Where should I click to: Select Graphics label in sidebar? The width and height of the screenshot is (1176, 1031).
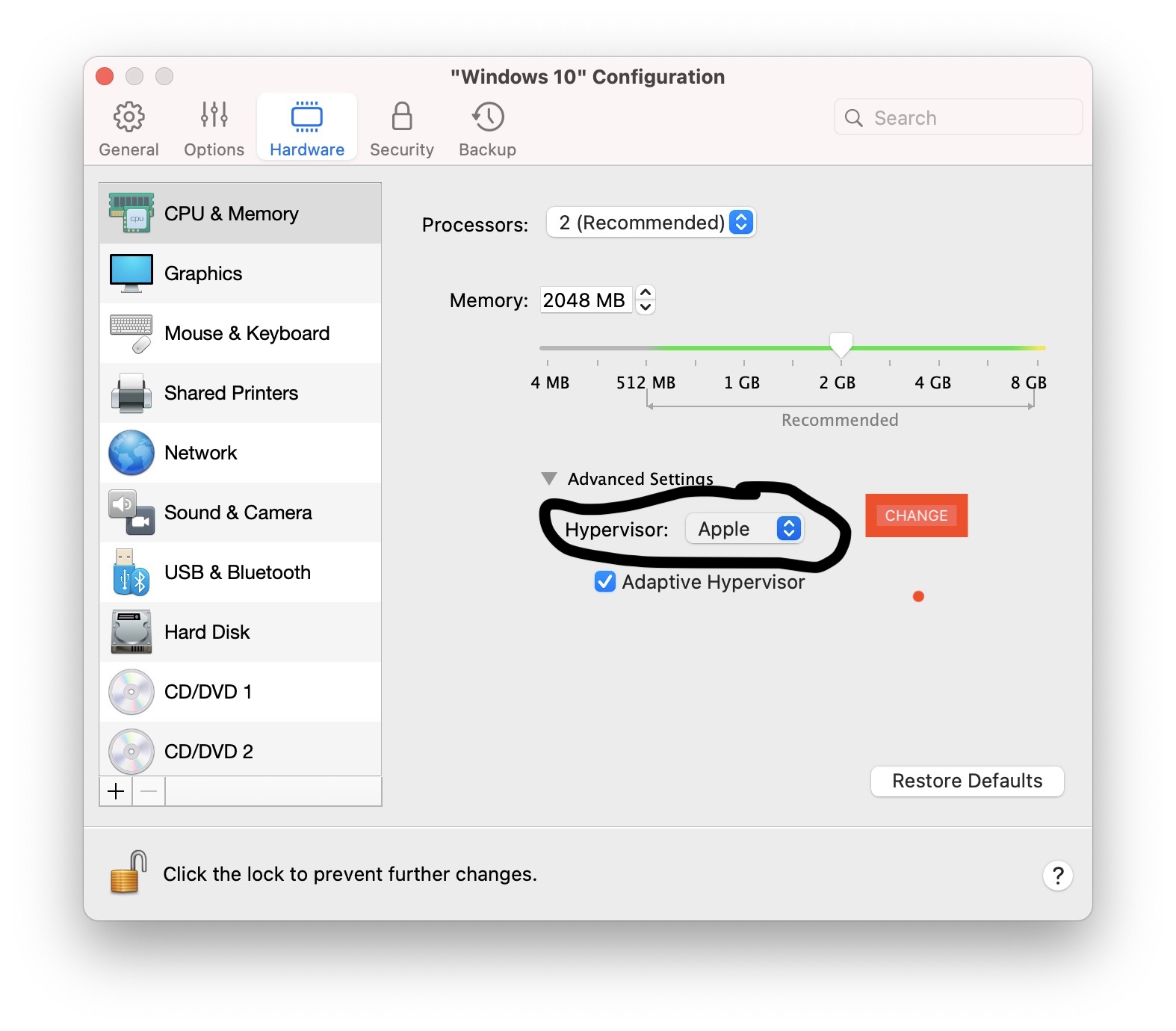click(203, 273)
